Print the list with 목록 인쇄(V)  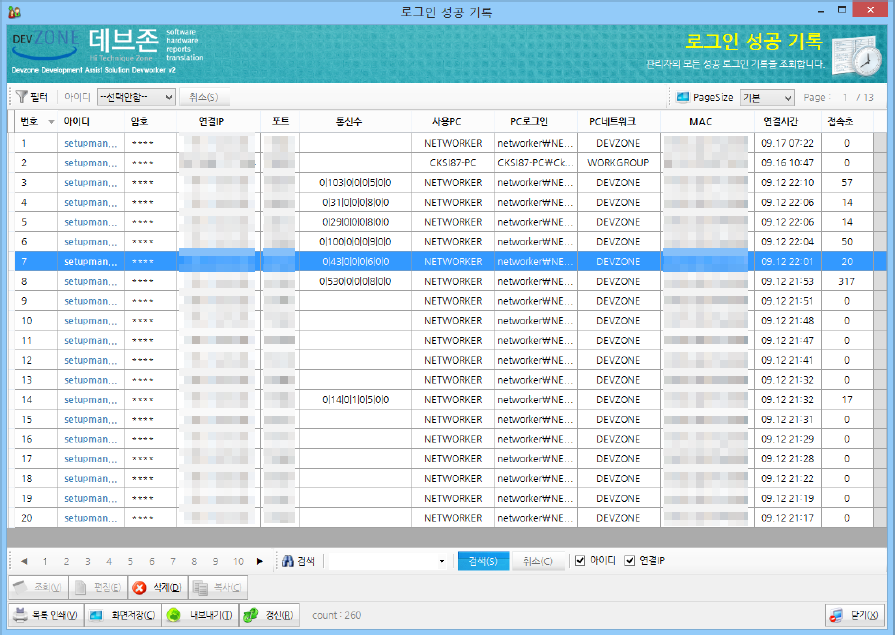46,615
